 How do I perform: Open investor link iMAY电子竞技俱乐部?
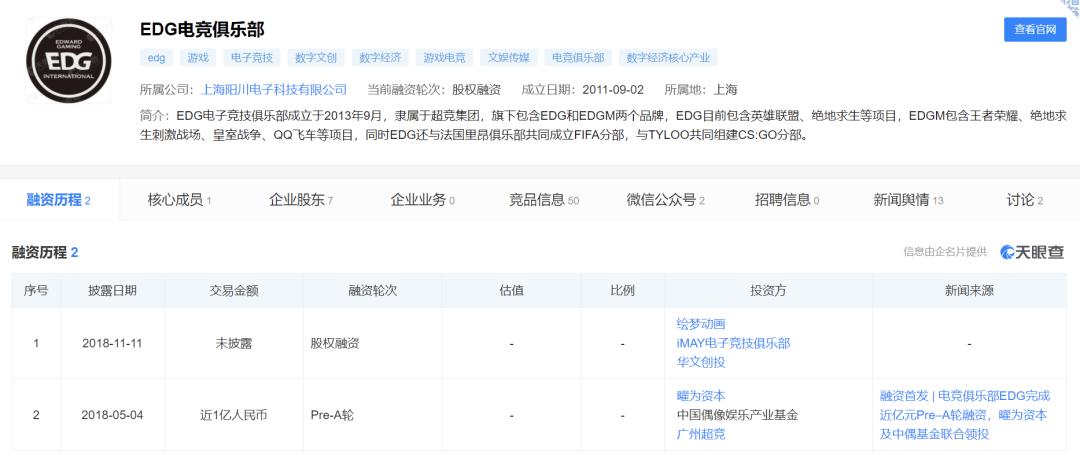pos(733,343)
